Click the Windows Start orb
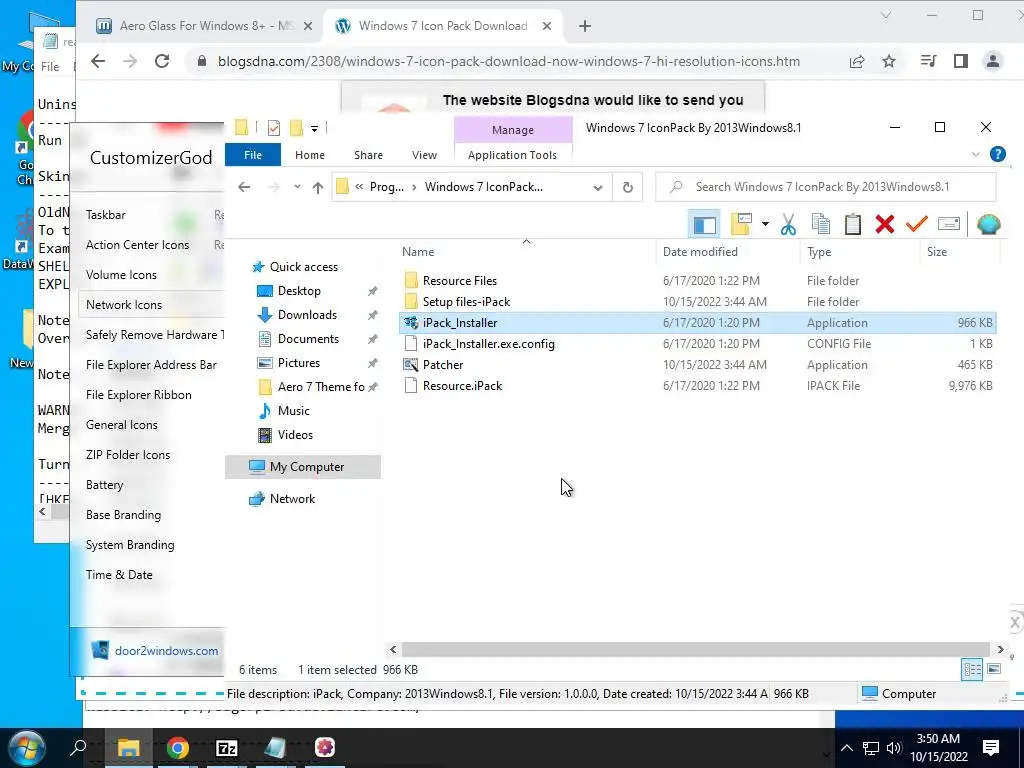The width and height of the screenshot is (1024, 768). [25, 747]
